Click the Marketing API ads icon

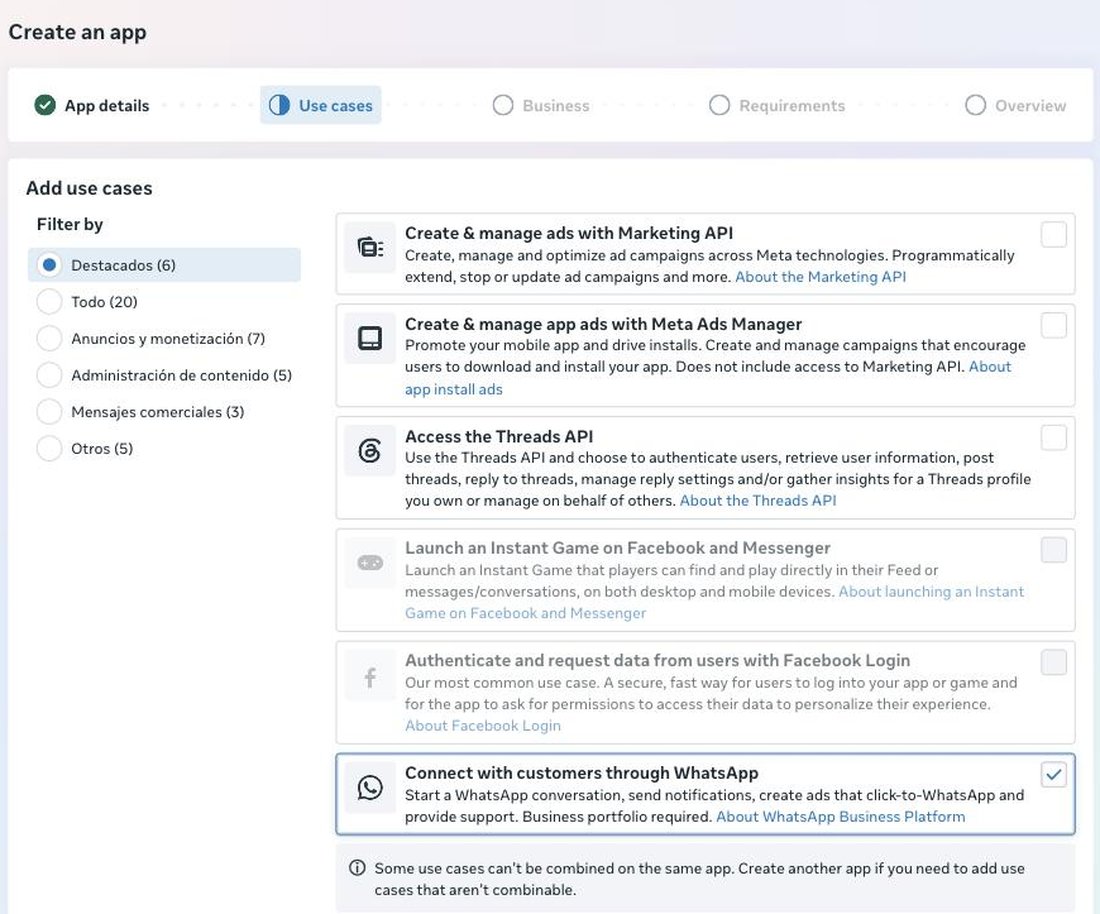click(x=370, y=247)
